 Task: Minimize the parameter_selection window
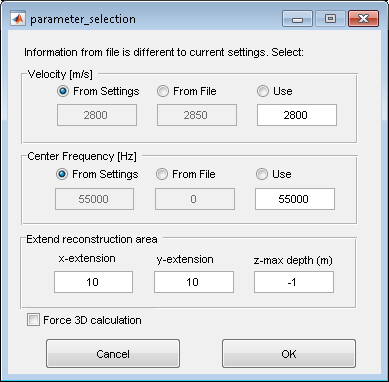coord(297,19)
